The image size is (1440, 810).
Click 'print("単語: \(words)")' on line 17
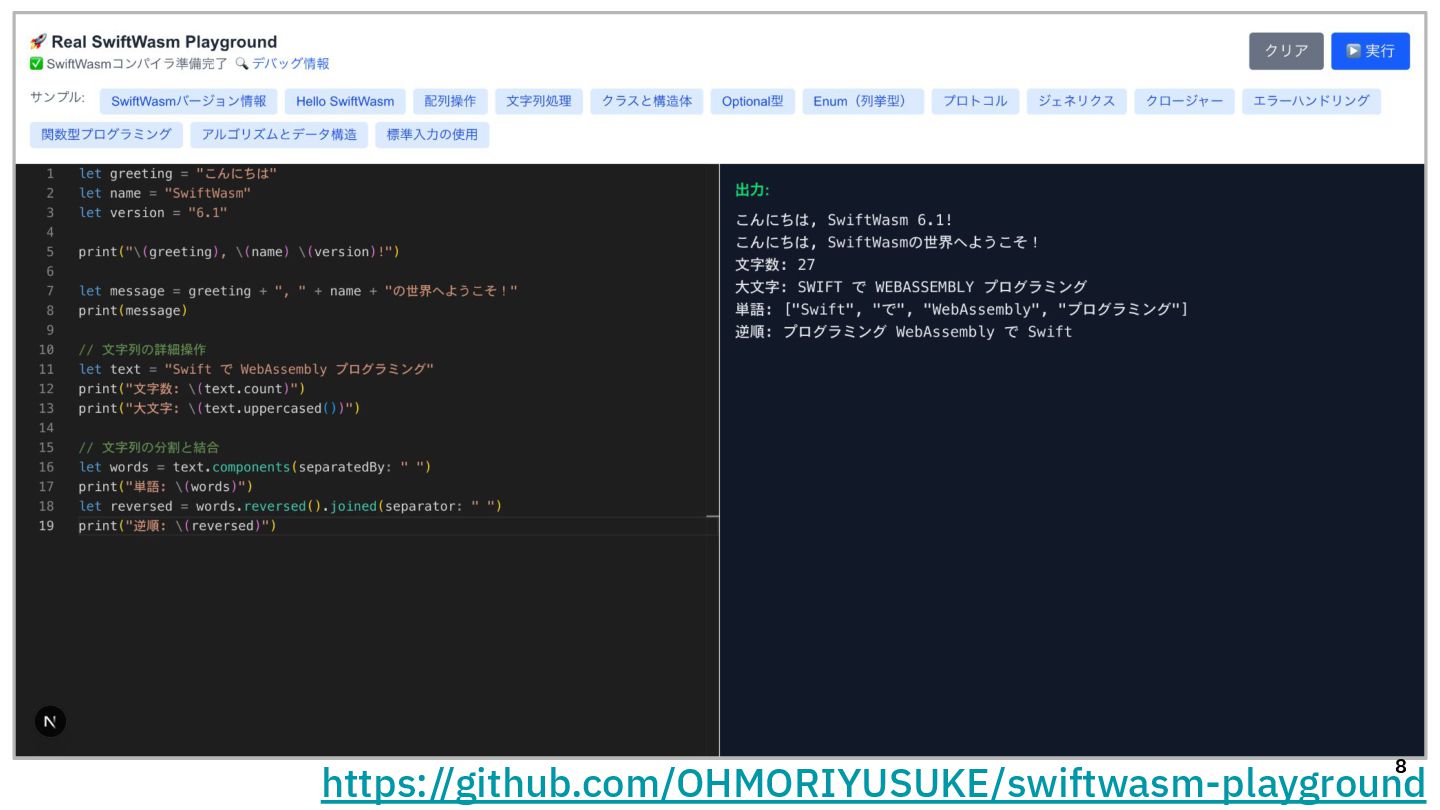[166, 486]
